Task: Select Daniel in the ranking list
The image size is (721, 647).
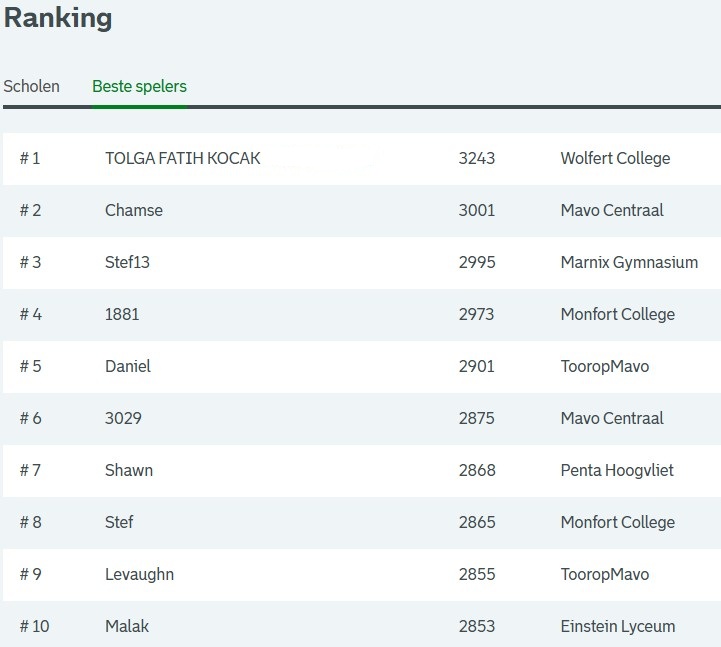Action: pos(127,366)
